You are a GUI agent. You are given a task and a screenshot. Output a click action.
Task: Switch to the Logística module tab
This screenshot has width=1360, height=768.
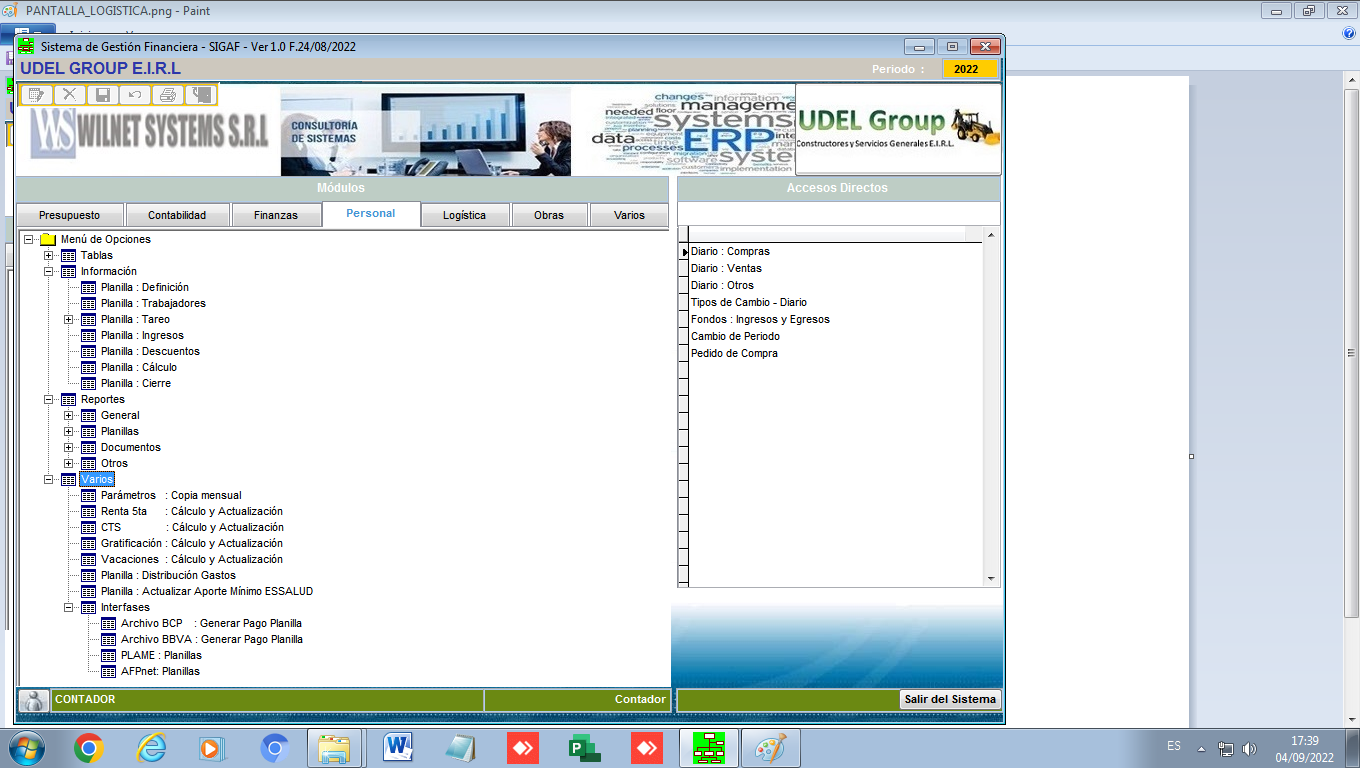tap(464, 215)
